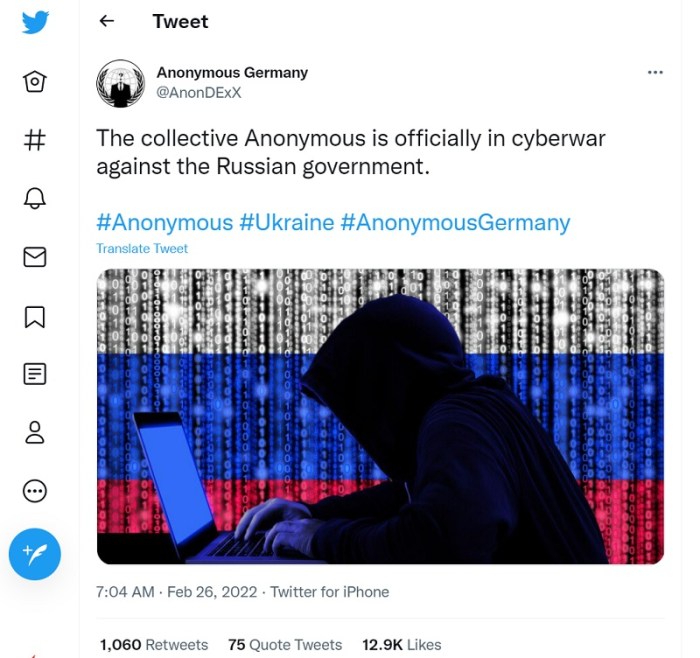Open the Explore hashtag icon

click(35, 140)
